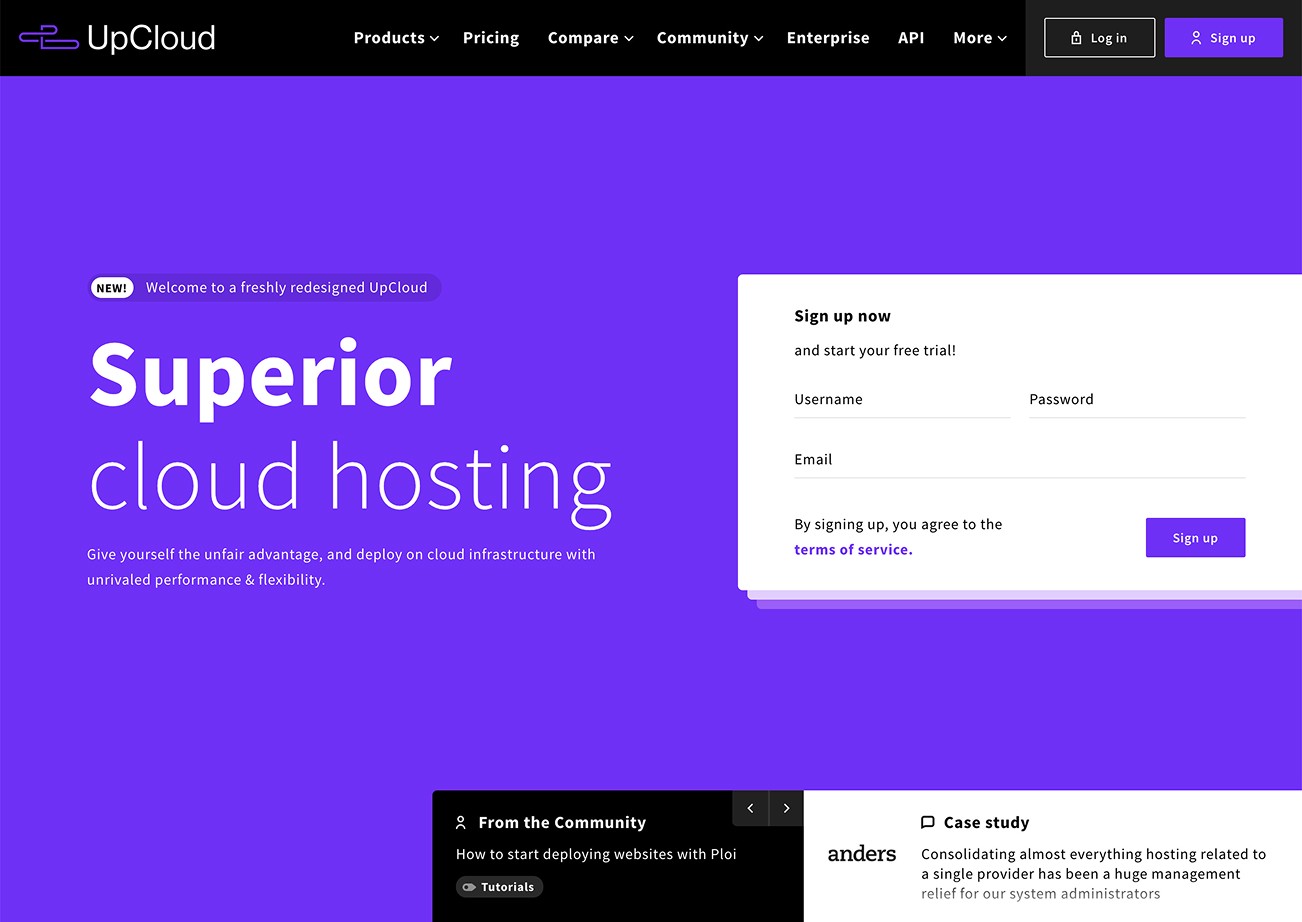Click the UpCloud wordmark text

[151, 38]
